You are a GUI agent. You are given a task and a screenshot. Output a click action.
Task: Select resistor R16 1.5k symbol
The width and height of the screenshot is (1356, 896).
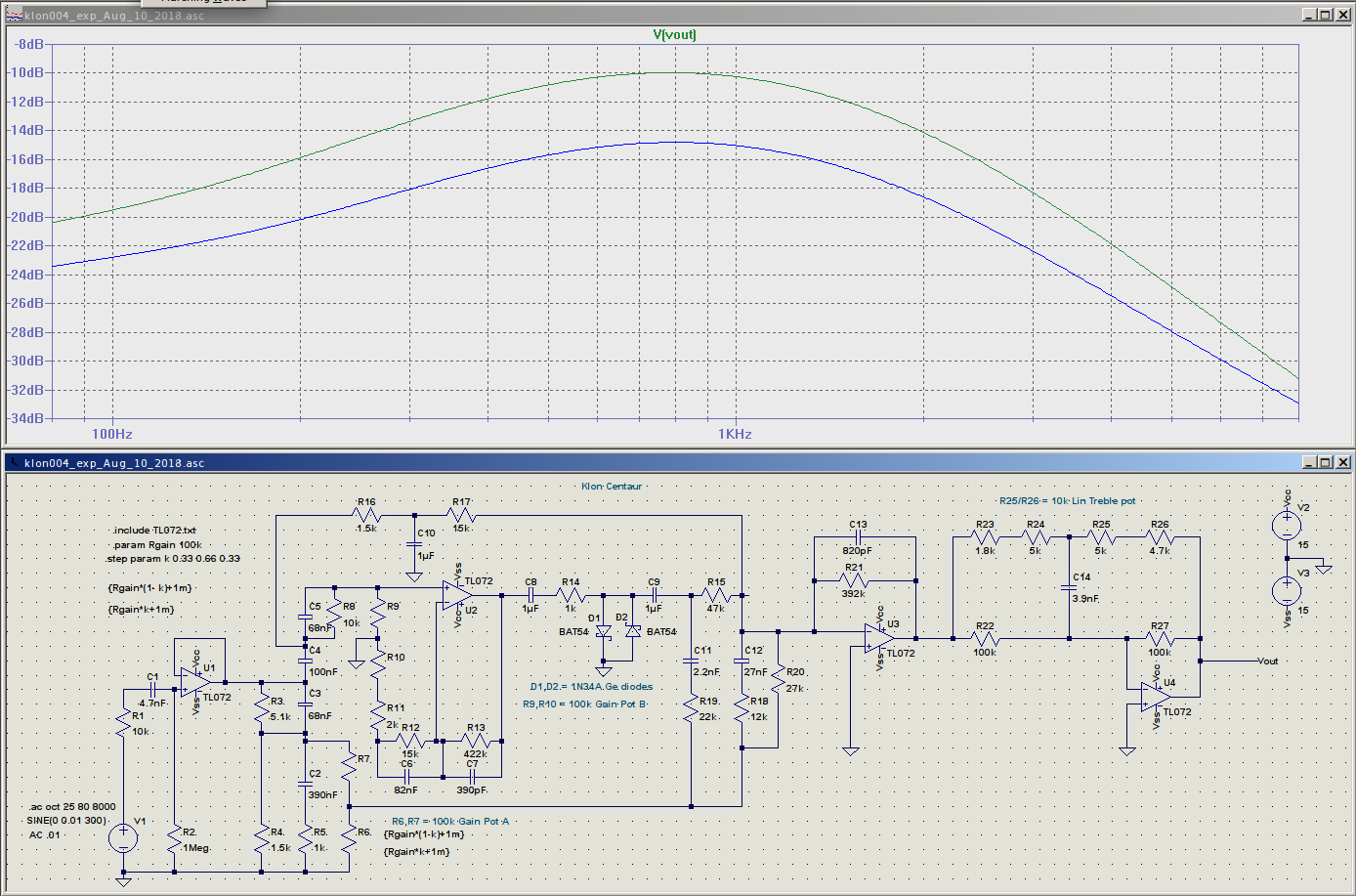pos(365,515)
